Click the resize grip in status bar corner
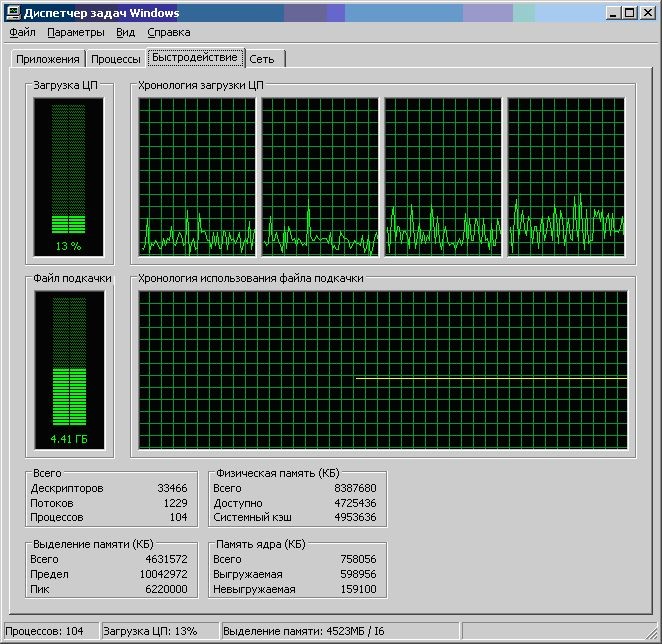This screenshot has height=644, width=662. pos(652,635)
